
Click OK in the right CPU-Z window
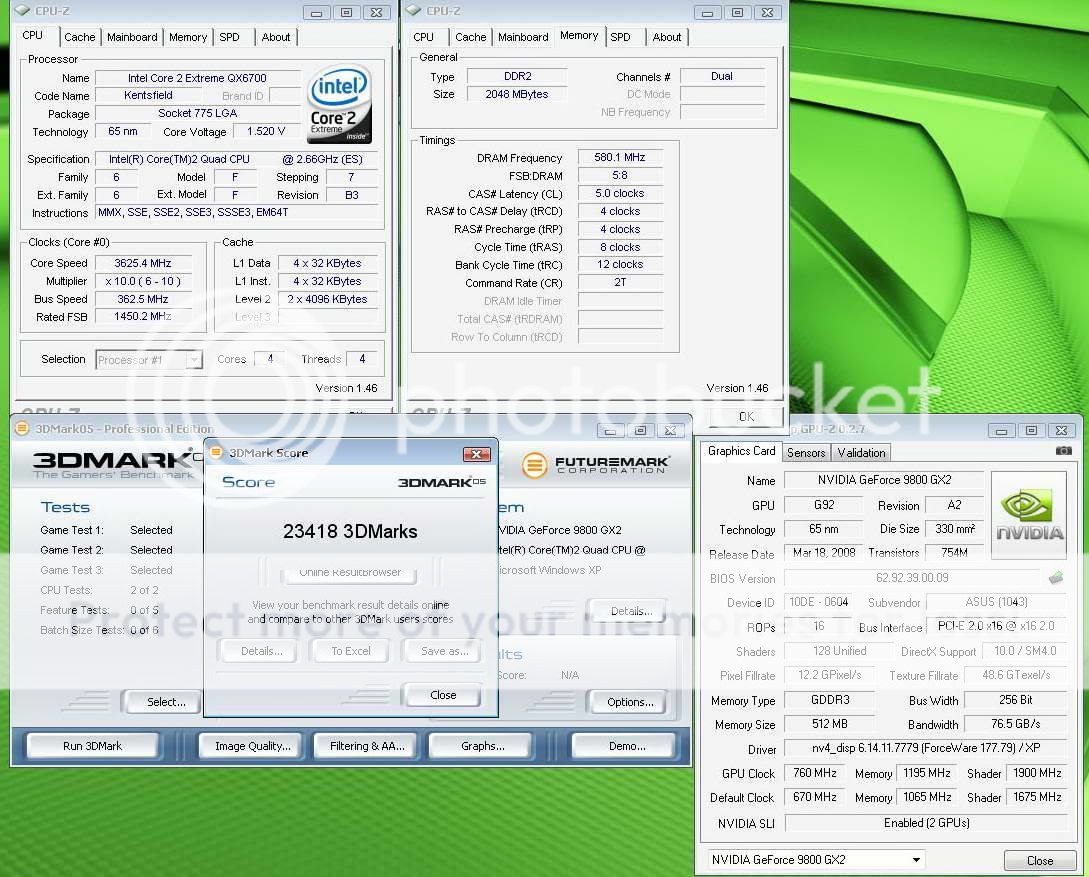746,417
